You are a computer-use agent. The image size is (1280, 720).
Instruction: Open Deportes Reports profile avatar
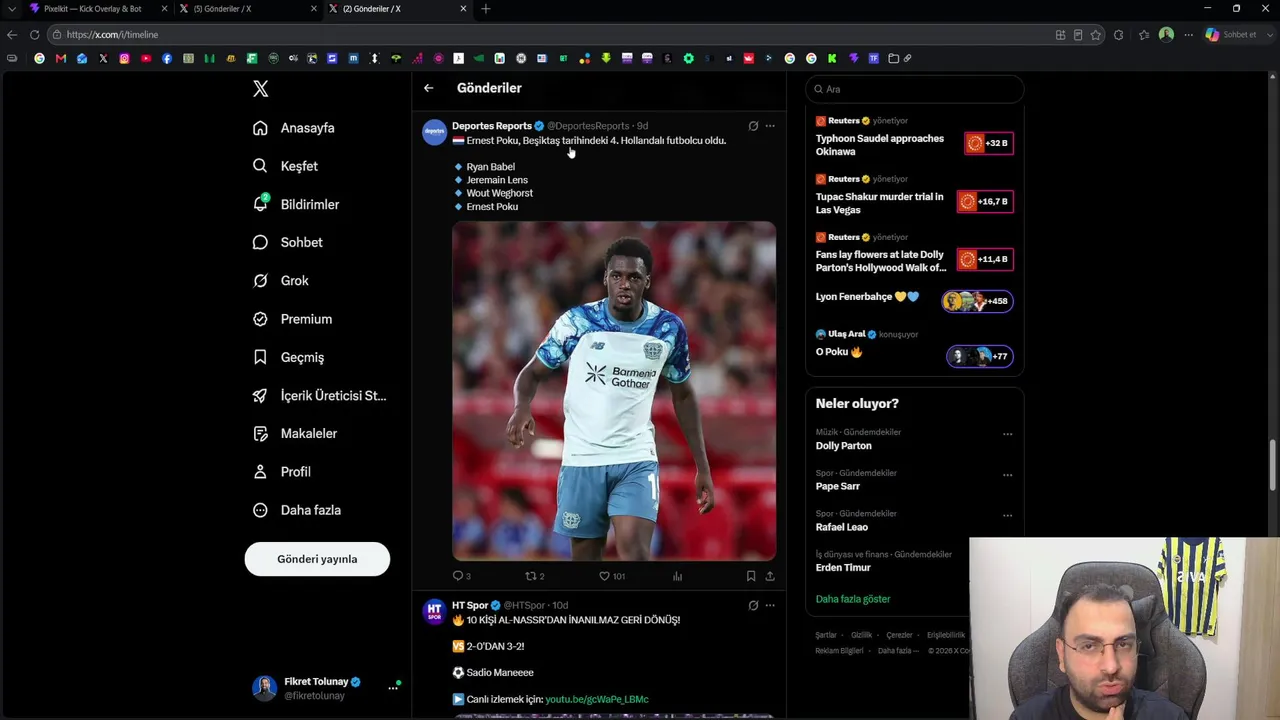point(434,133)
